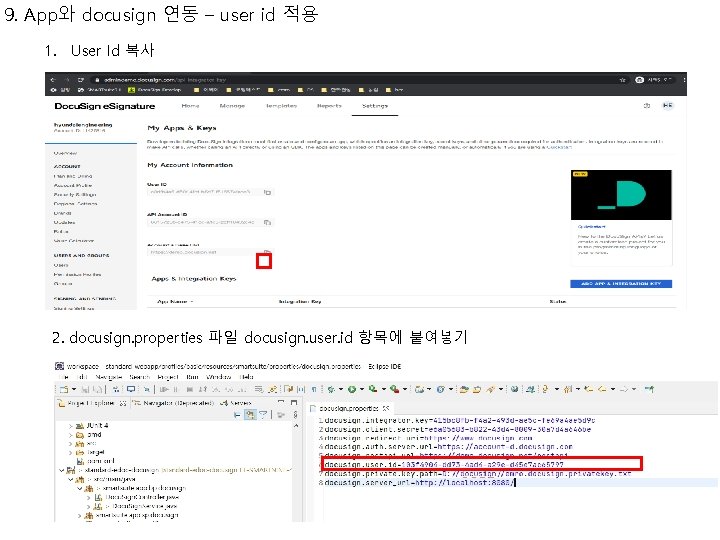Play the Quickstart video thumbnail

621,195
